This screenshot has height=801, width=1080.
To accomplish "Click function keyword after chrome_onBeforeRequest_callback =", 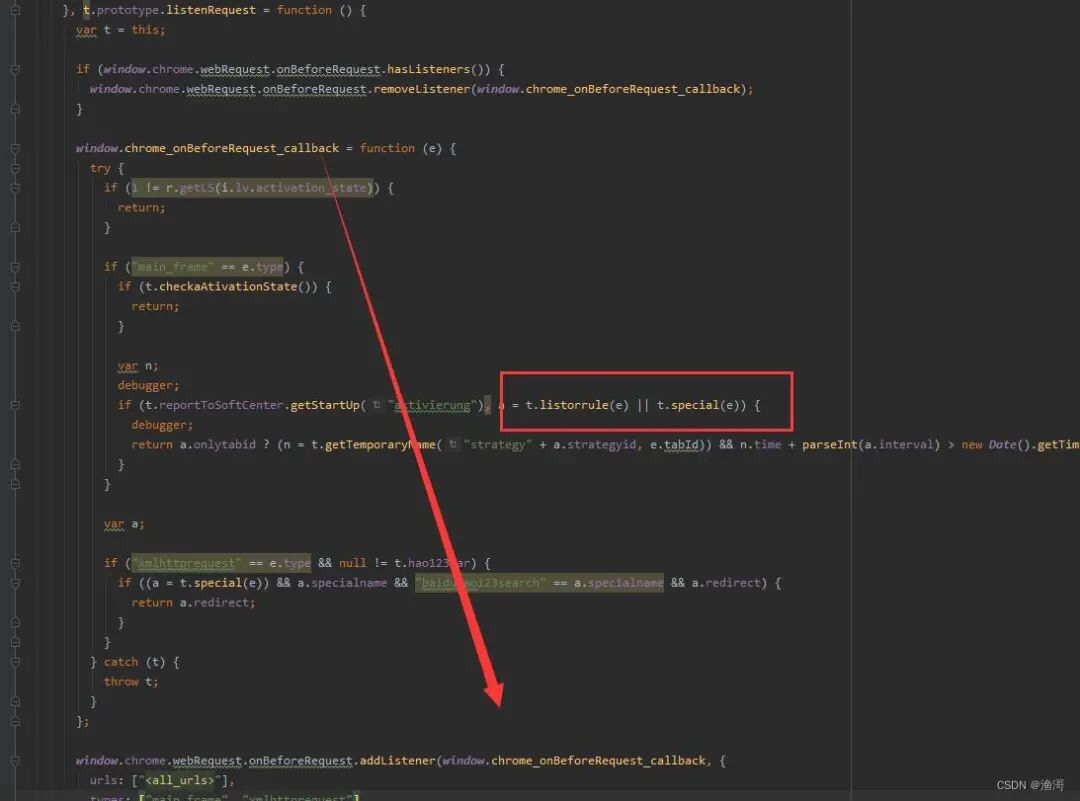I will click(x=387, y=148).
